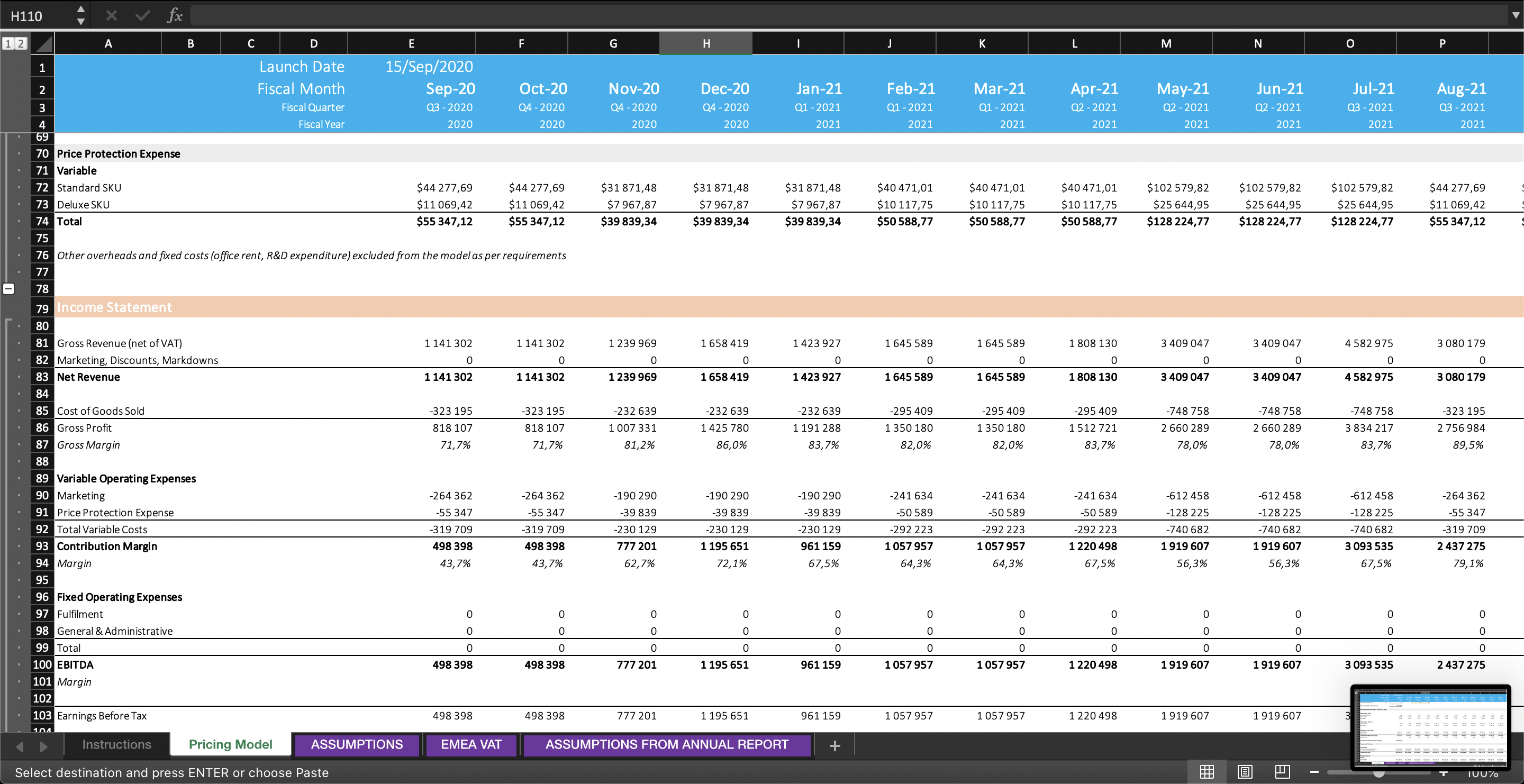
Task: Click Jul-21 Gross Profit 3 834 217
Action: tap(1368, 427)
